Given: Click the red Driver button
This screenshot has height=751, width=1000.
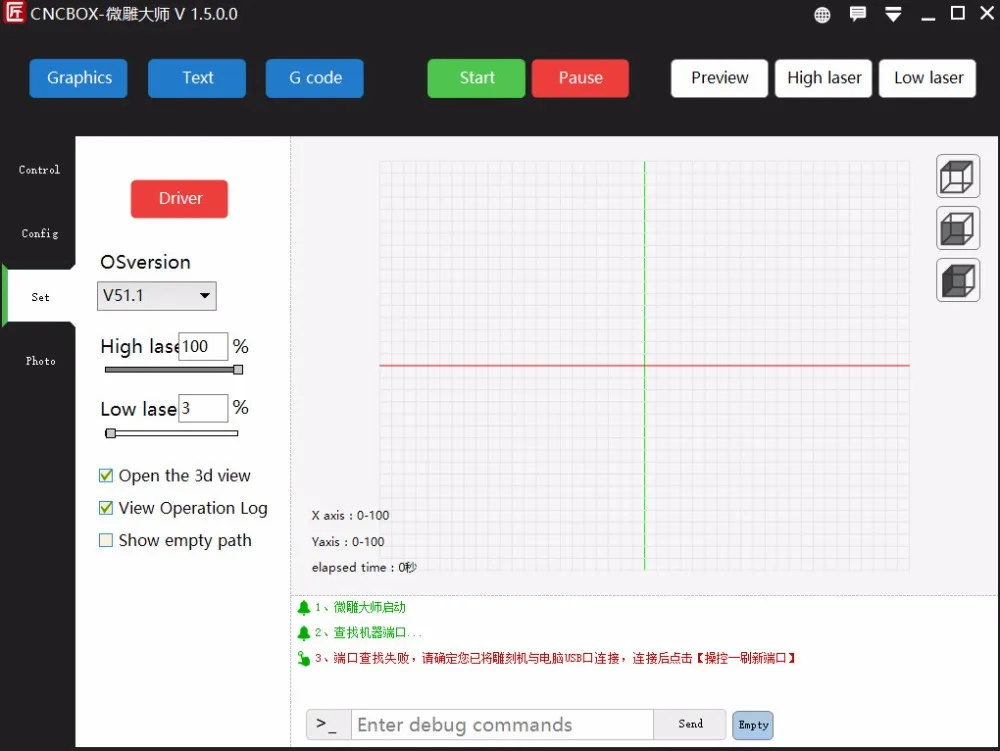Looking at the screenshot, I should click(x=179, y=198).
